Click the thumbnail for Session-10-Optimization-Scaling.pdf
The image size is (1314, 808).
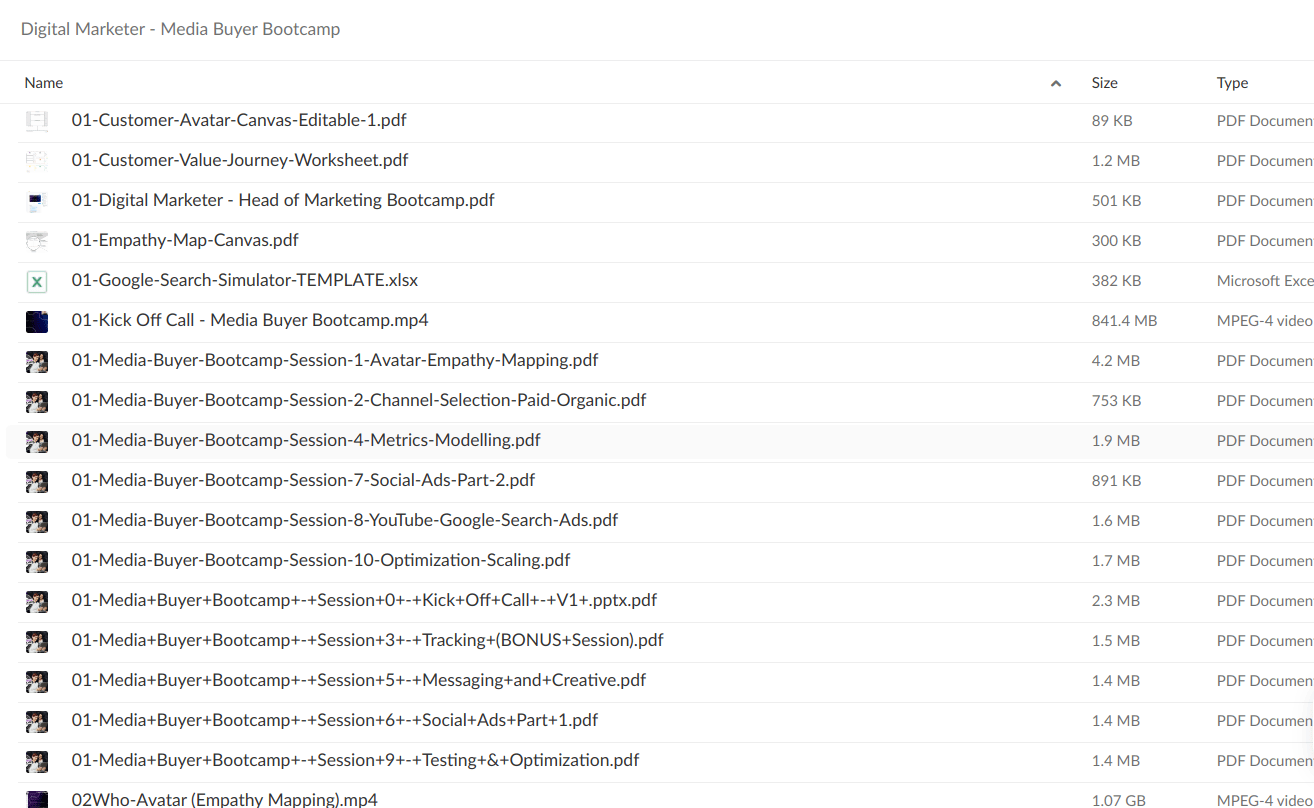pos(37,561)
